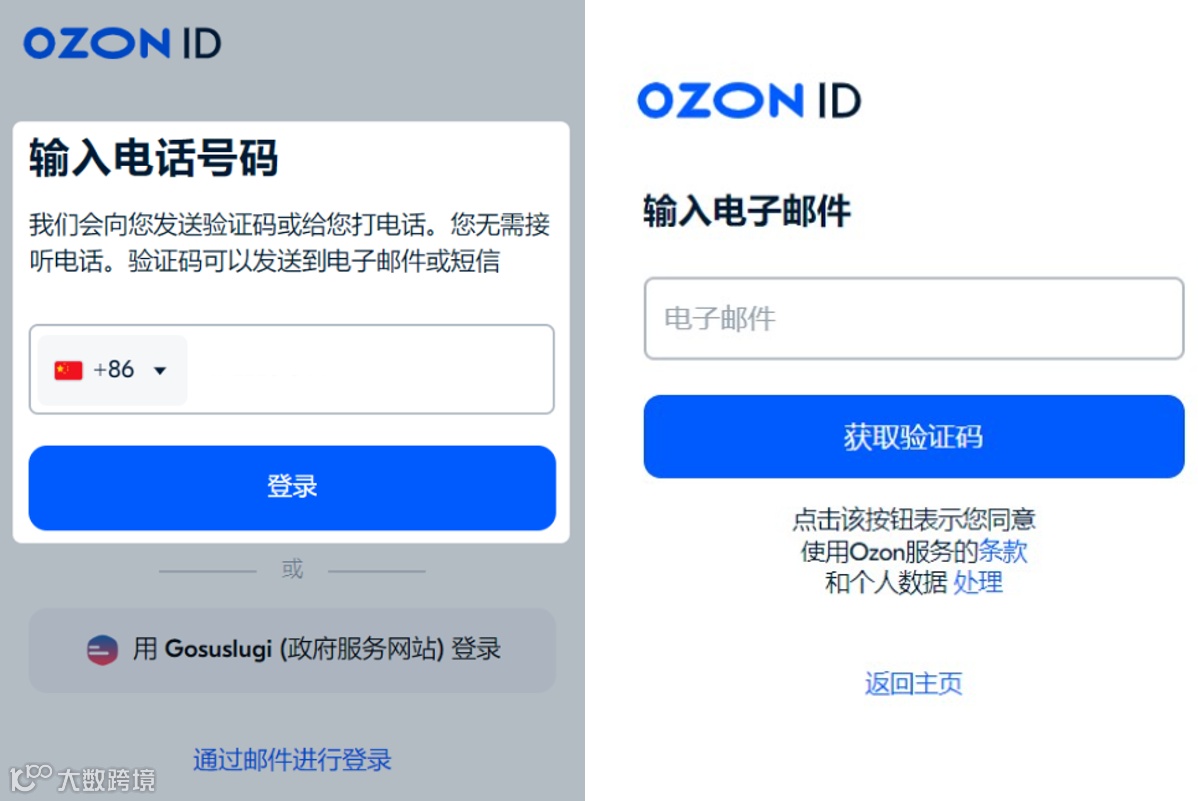Log in with Gosuslugi (政府服务网站)

tap(292, 650)
